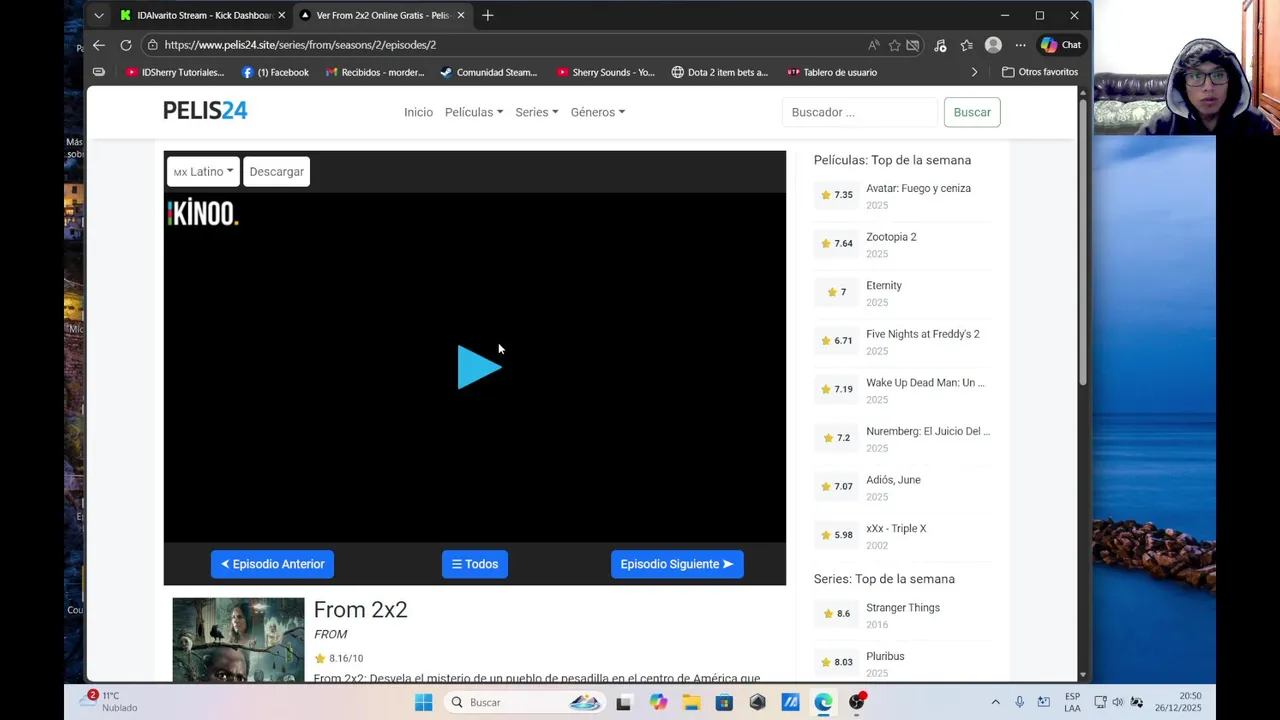Add this page to favorites with the star icon
1280x720 pixels.
tap(894, 45)
